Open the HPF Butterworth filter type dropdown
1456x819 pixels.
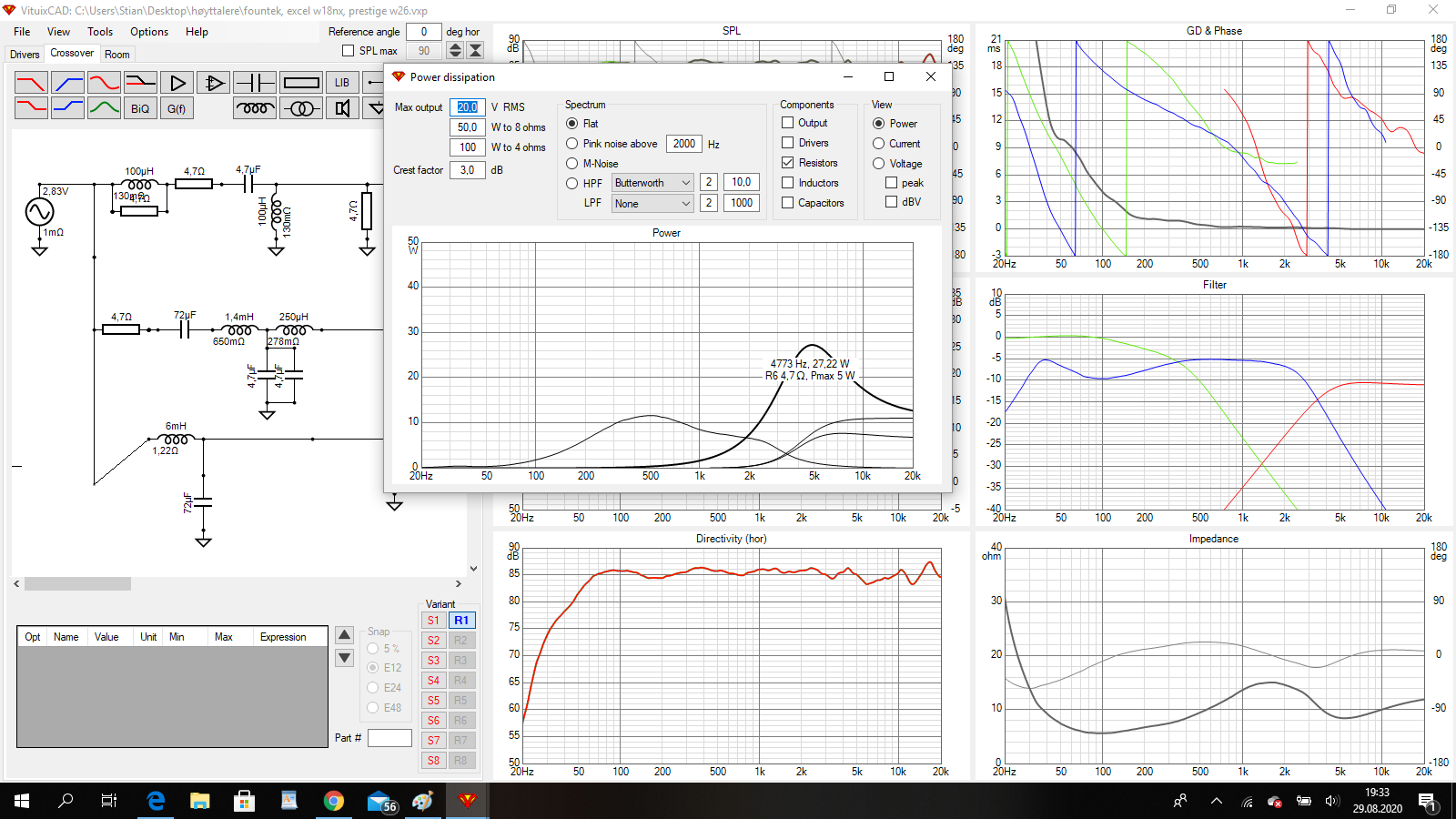(652, 183)
